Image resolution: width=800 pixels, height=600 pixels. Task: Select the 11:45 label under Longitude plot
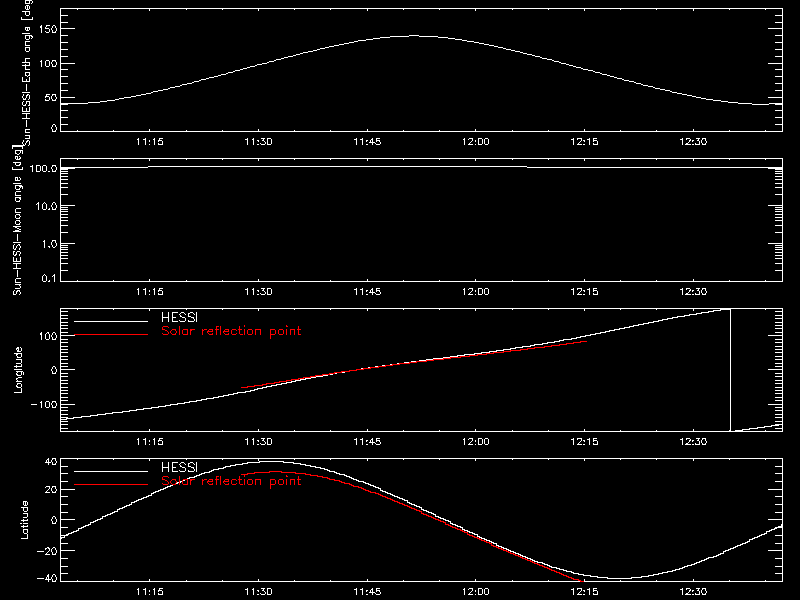pyautogui.click(x=367, y=442)
